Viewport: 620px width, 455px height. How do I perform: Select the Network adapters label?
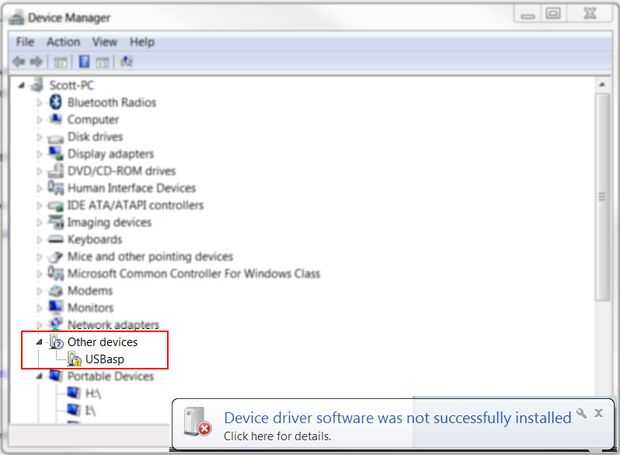(113, 325)
